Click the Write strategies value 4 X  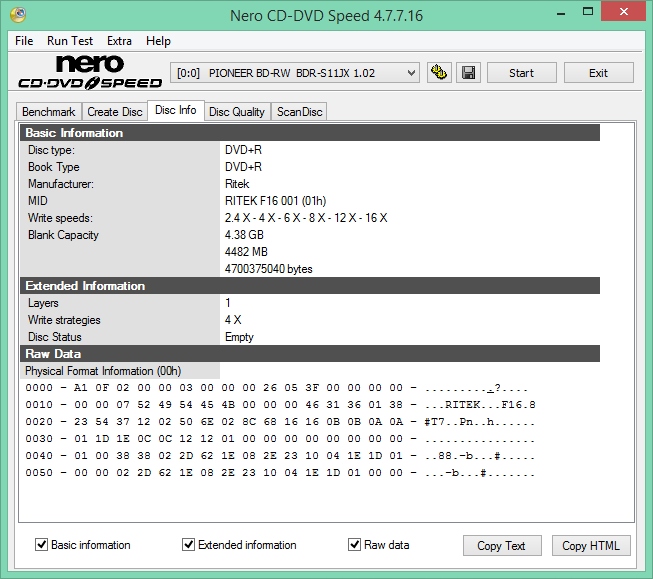[x=233, y=320]
